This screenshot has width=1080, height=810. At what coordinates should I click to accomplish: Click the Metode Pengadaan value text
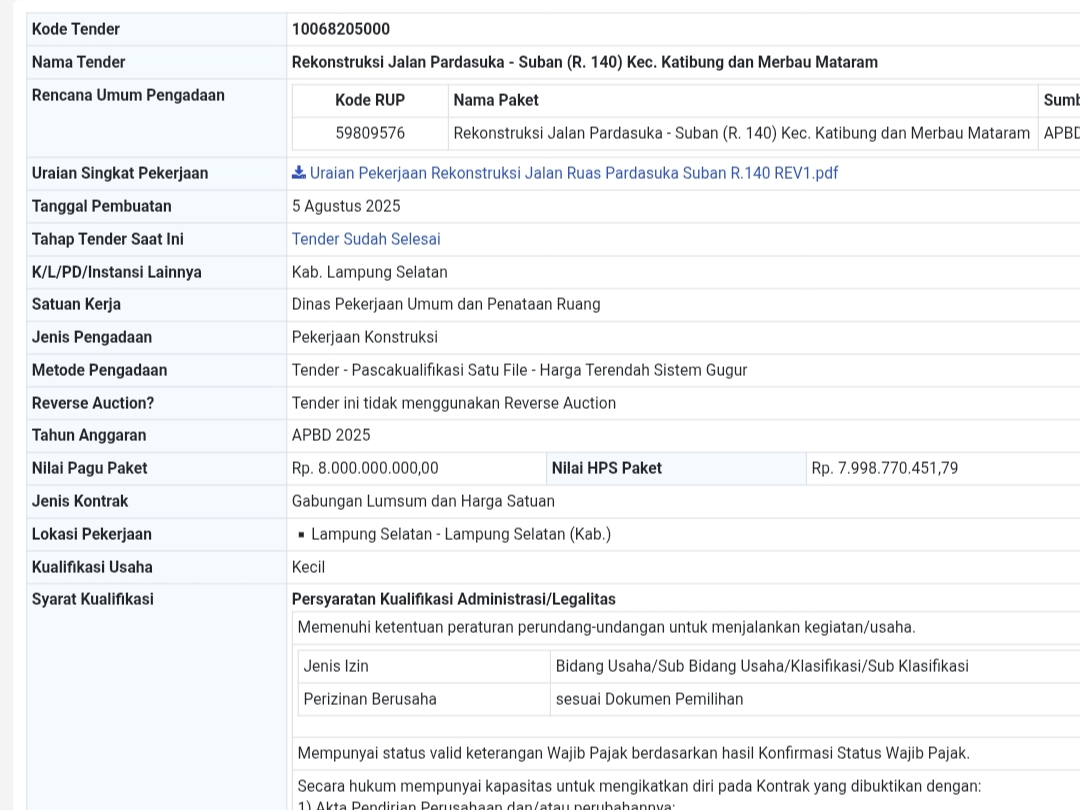pyautogui.click(x=519, y=370)
